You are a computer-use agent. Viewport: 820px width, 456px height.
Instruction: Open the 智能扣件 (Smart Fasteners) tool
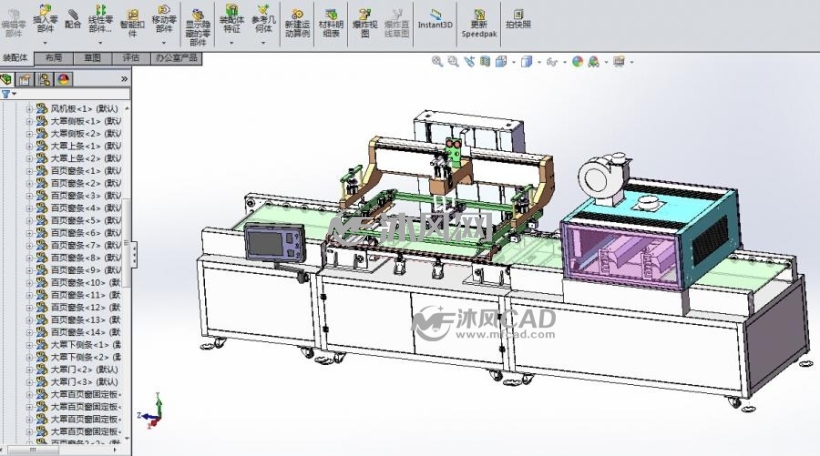tap(133, 23)
